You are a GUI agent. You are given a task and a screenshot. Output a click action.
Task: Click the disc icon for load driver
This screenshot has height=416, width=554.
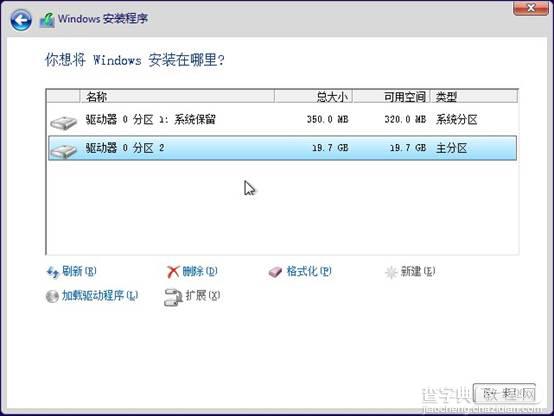[x=52, y=296]
